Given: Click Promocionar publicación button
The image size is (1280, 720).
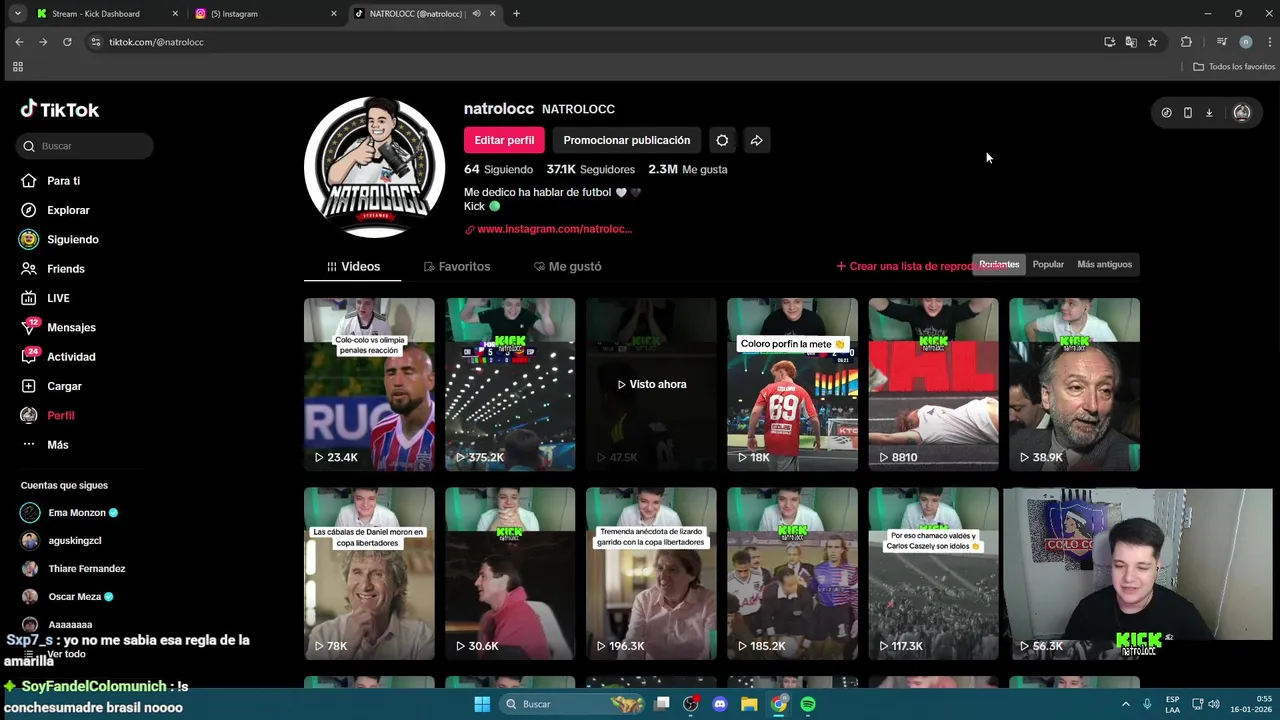Looking at the screenshot, I should [x=627, y=140].
